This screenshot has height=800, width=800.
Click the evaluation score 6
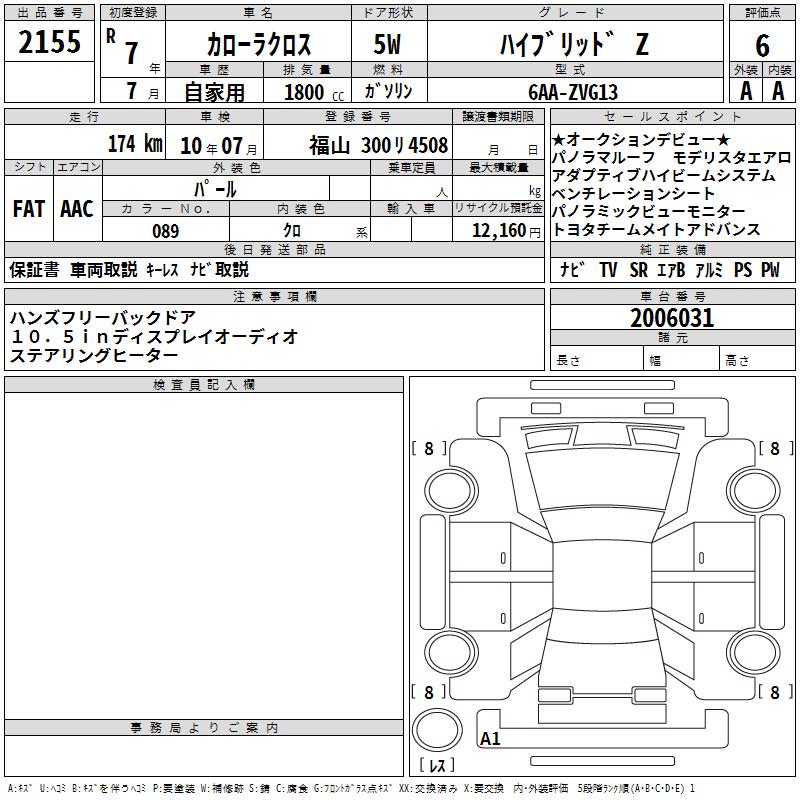[x=762, y=46]
